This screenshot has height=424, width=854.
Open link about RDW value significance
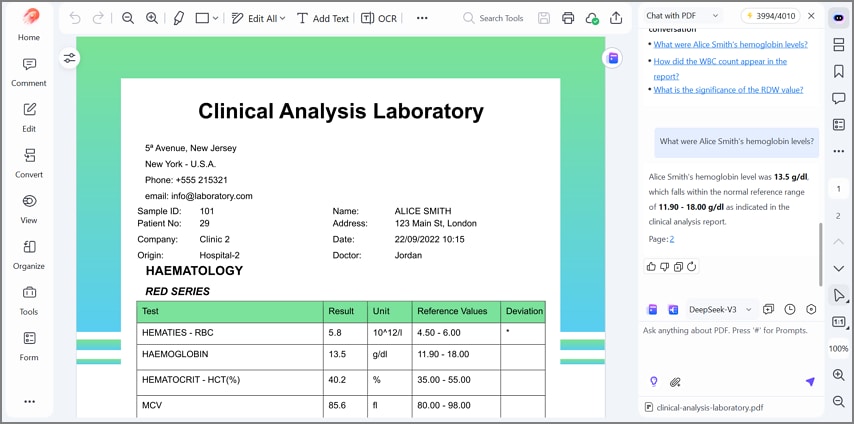coord(728,90)
